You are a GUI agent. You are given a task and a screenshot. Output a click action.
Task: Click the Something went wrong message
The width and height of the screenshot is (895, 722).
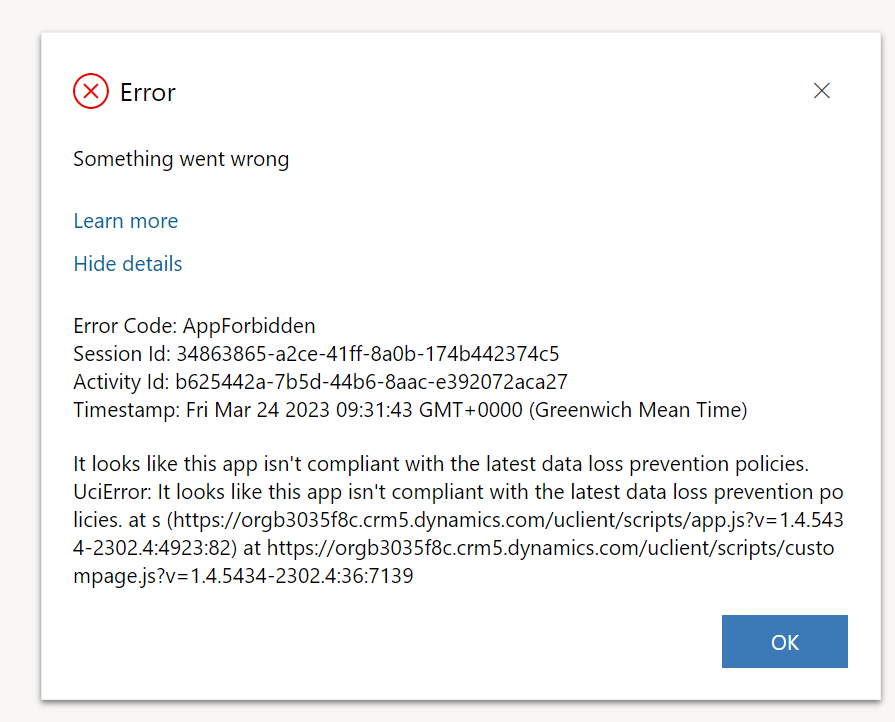180,158
